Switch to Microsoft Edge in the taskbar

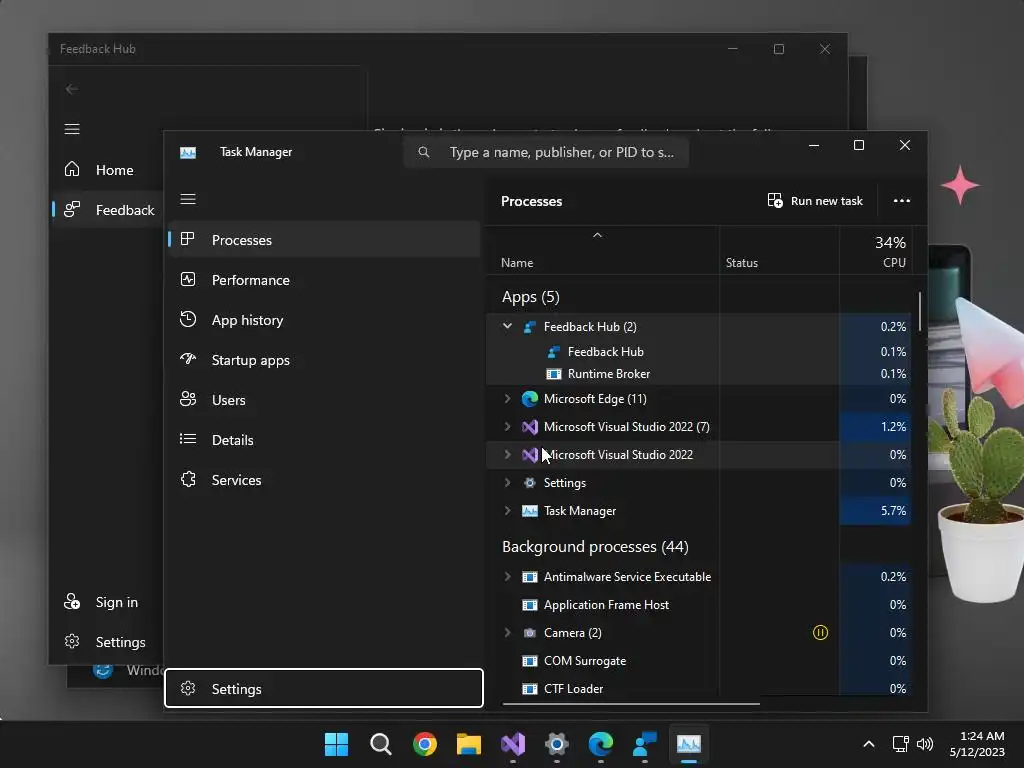click(x=601, y=744)
